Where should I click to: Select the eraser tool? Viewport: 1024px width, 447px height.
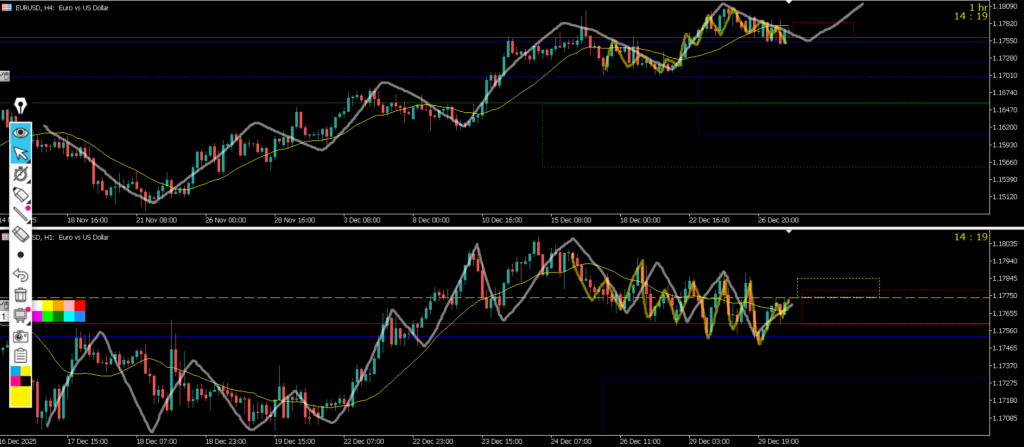coord(21,234)
